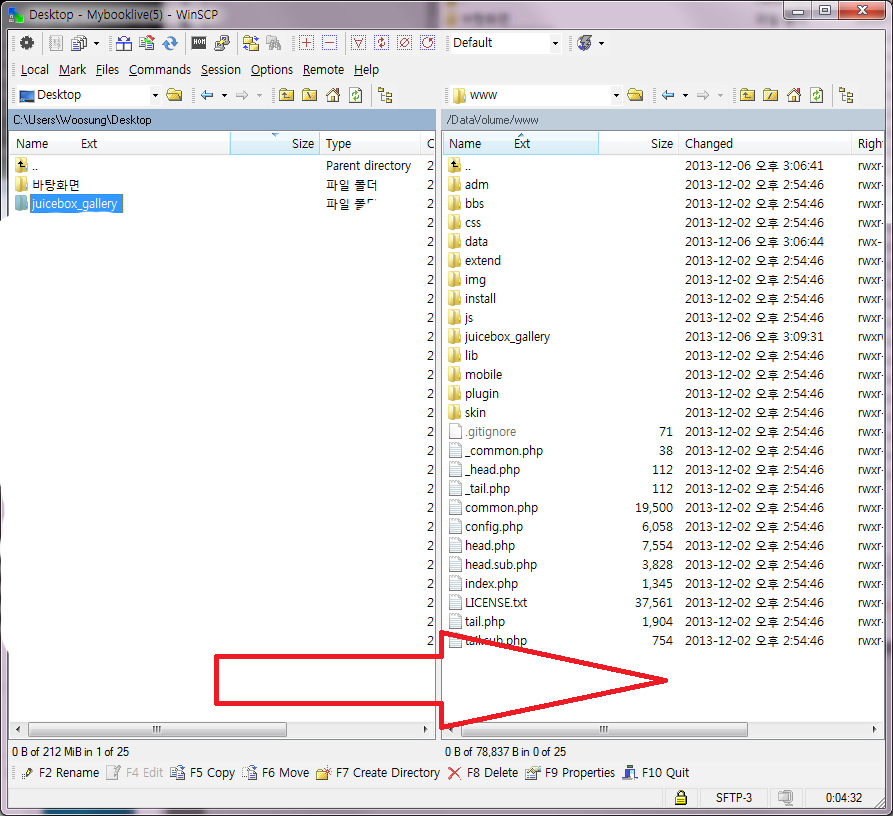The height and width of the screenshot is (816, 893).
Task: Refresh the remote www panel
Action: (817, 95)
